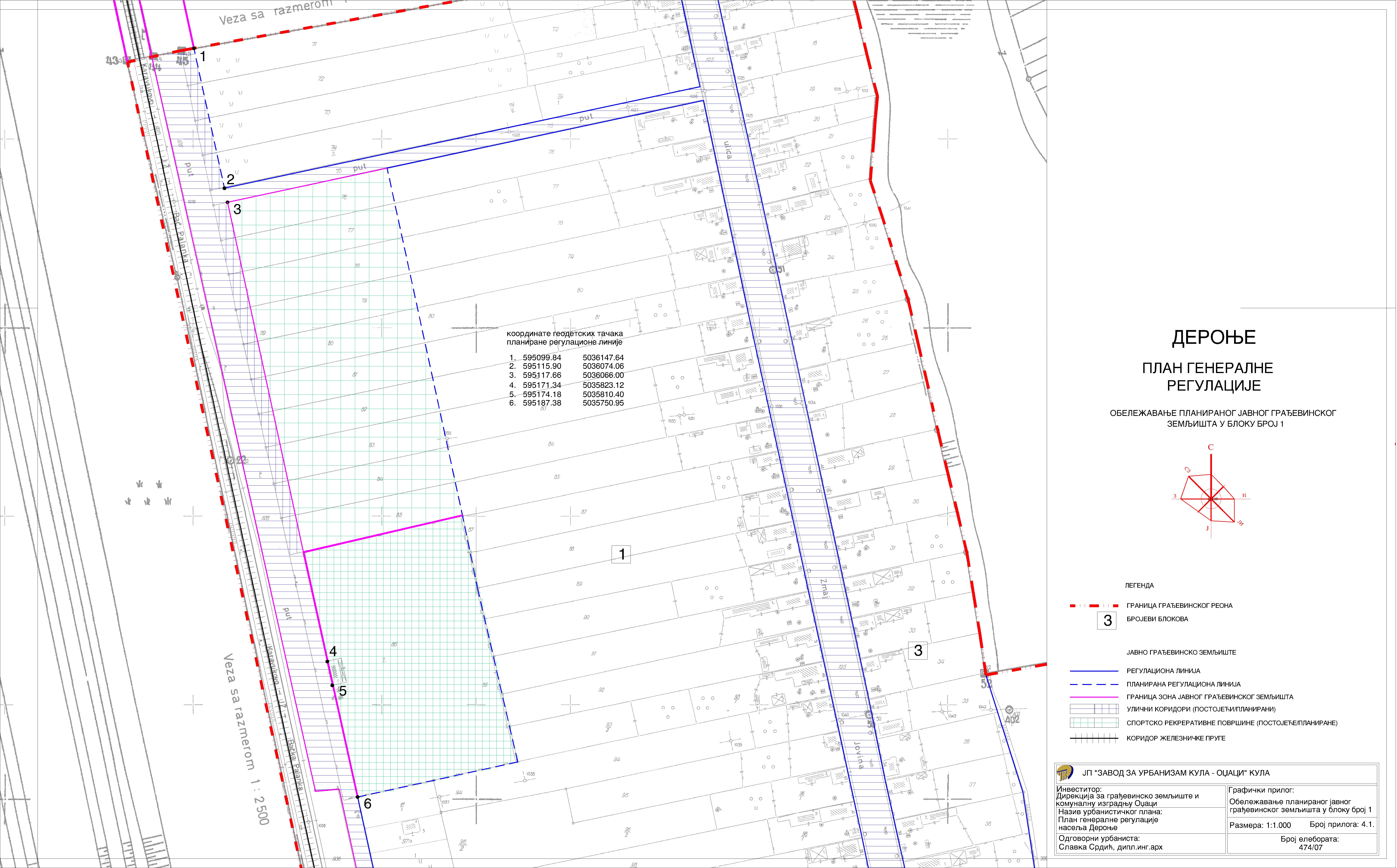Screen dimensions: 1397x868
Task: Select legend text "ГРАНИЦА ЗОНА ЈАВНОГ ГРАЂЕВИНСКОГ ЗЕМЉИШТА"
Action: pos(1210,697)
